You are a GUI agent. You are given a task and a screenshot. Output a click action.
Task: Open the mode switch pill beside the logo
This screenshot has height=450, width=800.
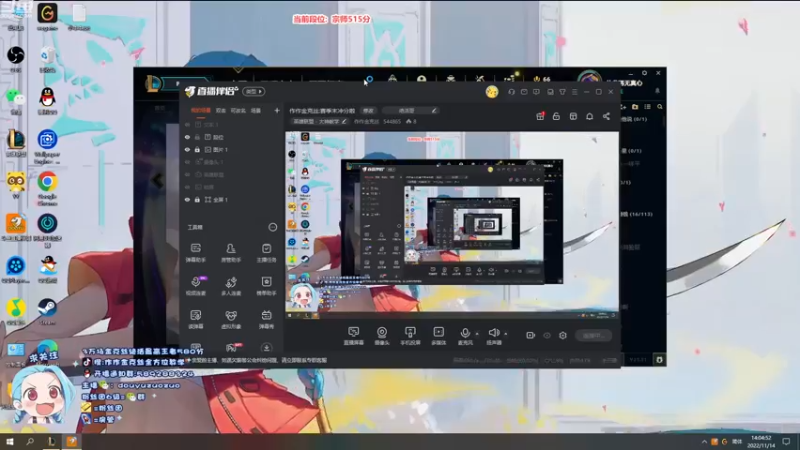click(x=254, y=91)
